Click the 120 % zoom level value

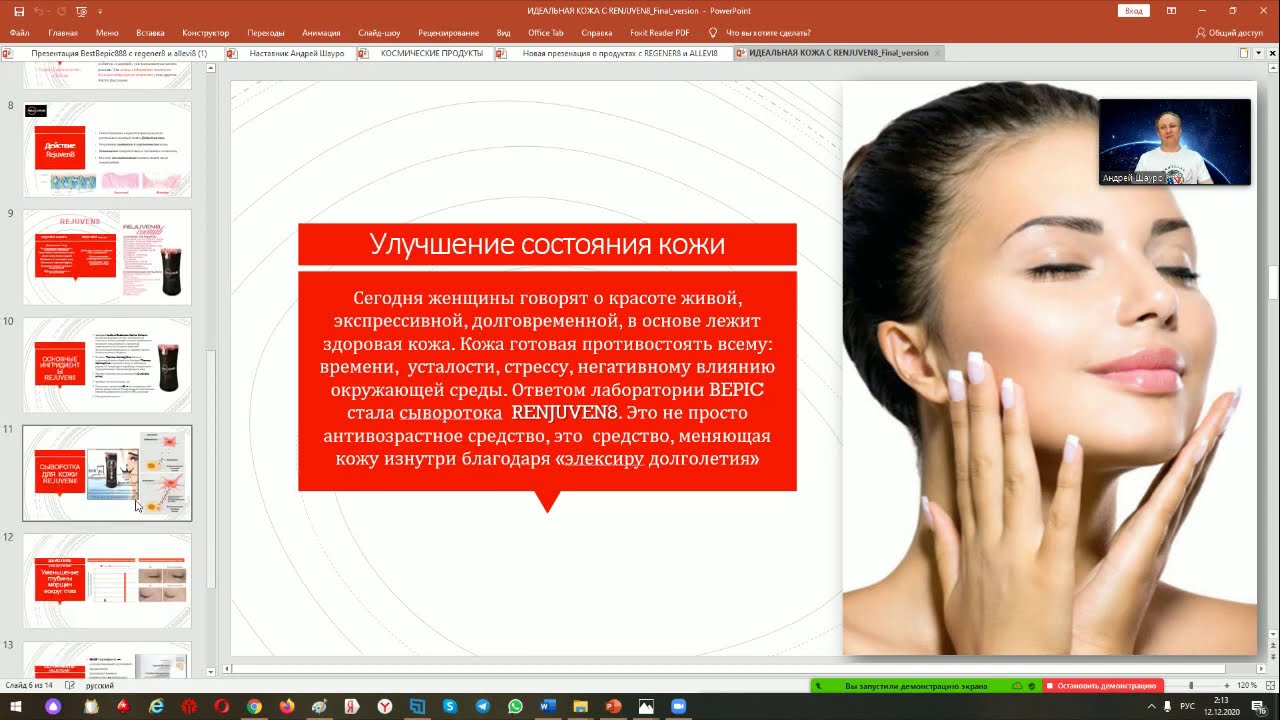[1247, 686]
